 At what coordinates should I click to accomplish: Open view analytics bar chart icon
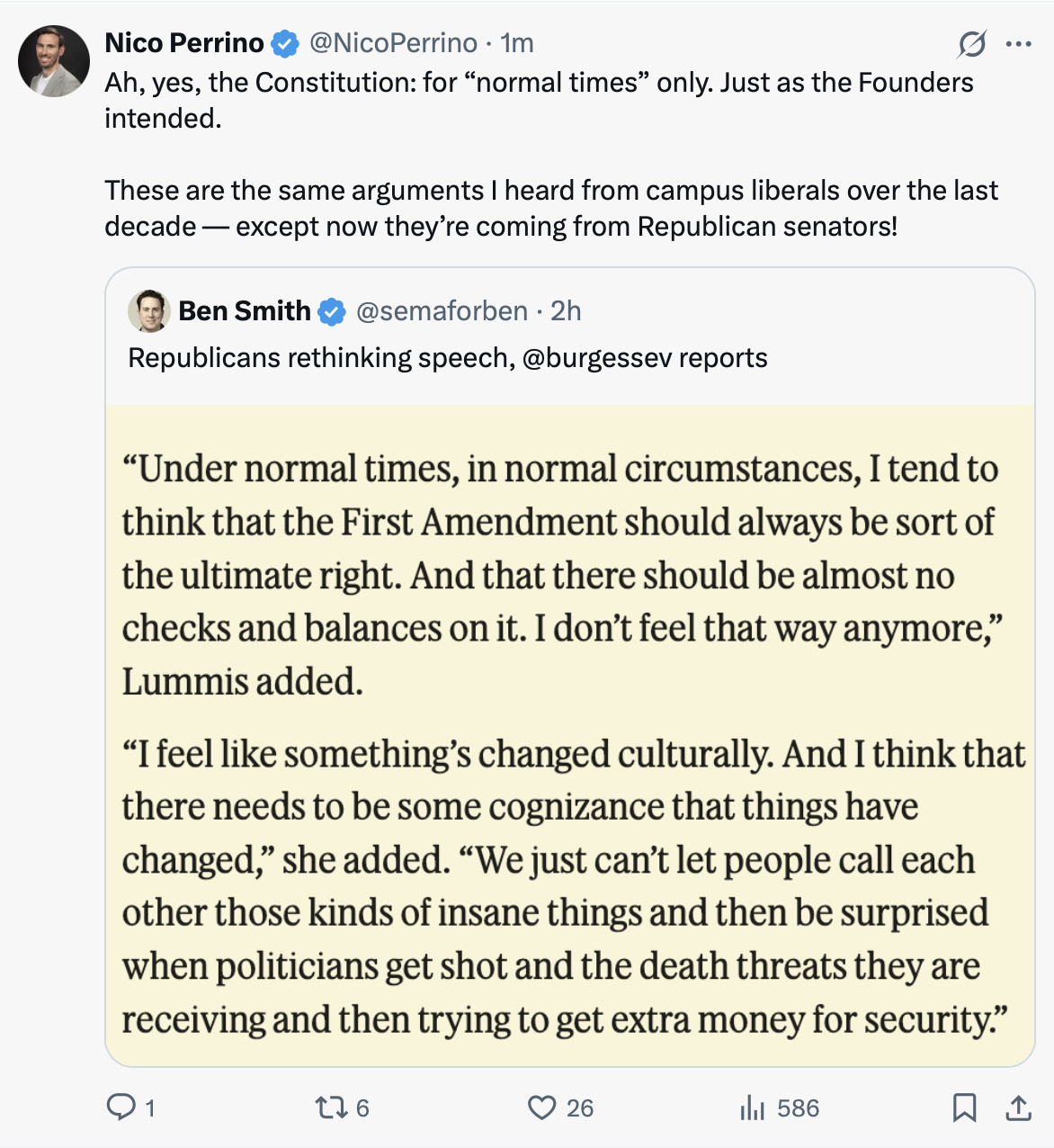[x=752, y=1108]
